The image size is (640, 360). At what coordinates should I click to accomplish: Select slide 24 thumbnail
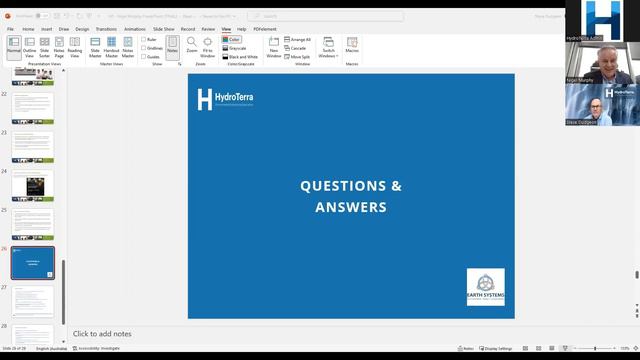(33, 186)
